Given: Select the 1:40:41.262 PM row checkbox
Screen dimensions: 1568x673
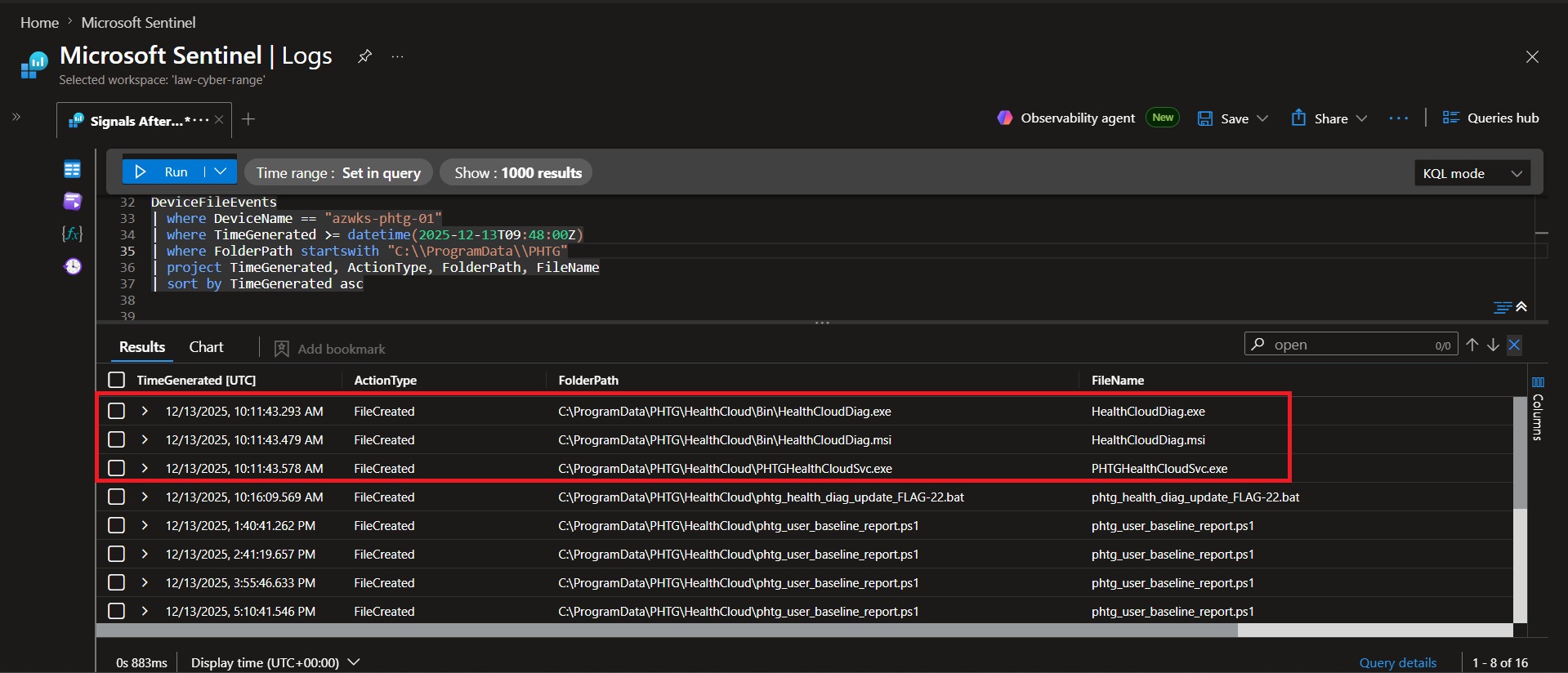Looking at the screenshot, I should [117, 525].
